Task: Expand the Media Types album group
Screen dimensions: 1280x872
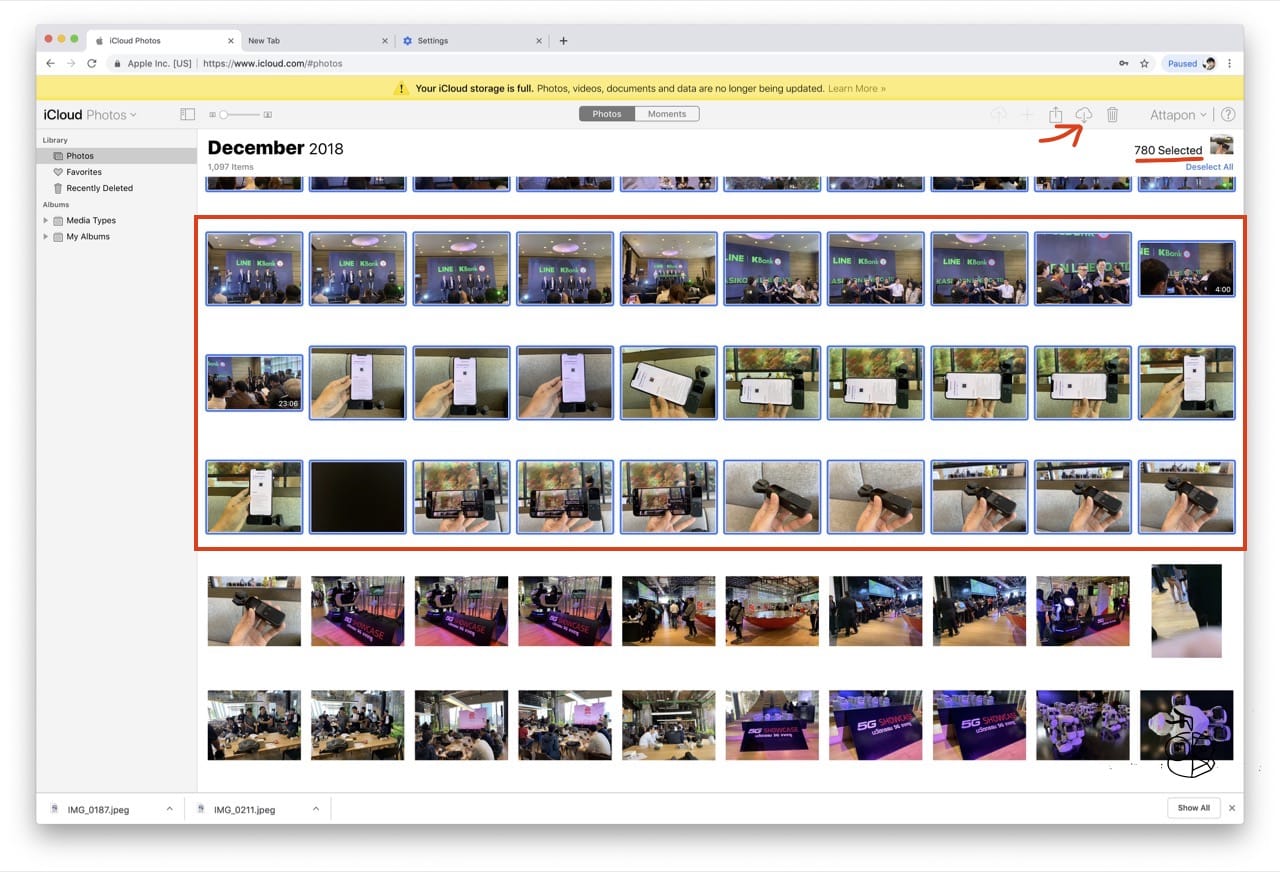Action: point(90,220)
